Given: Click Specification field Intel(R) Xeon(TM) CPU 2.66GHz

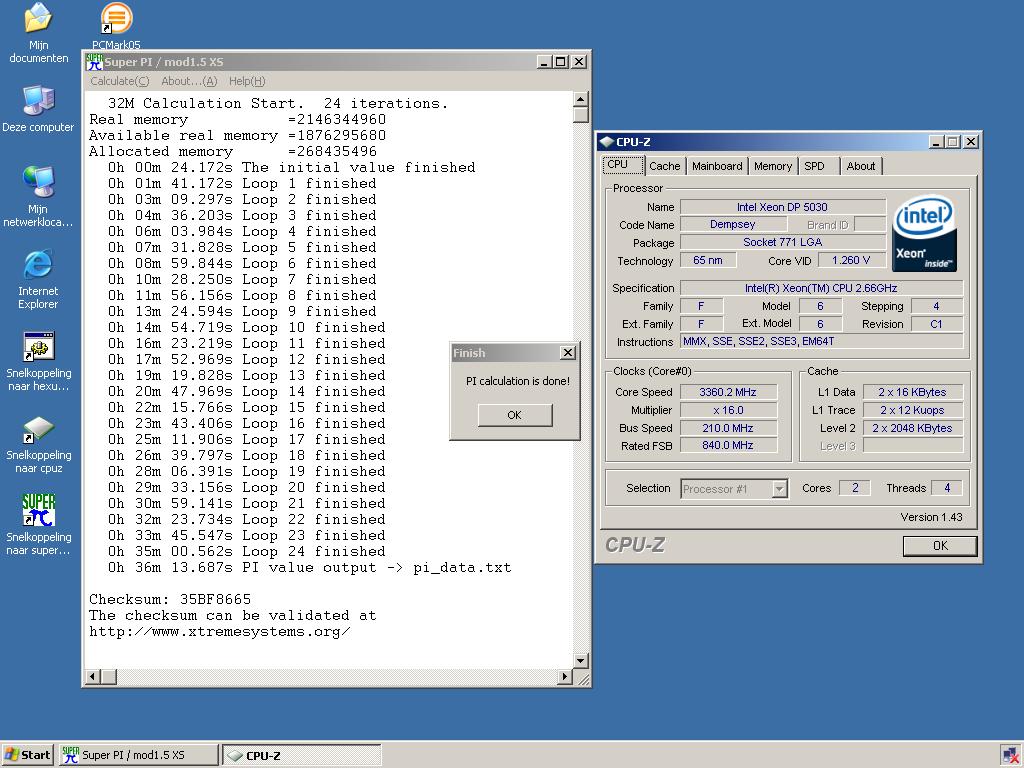Looking at the screenshot, I should coord(821,288).
